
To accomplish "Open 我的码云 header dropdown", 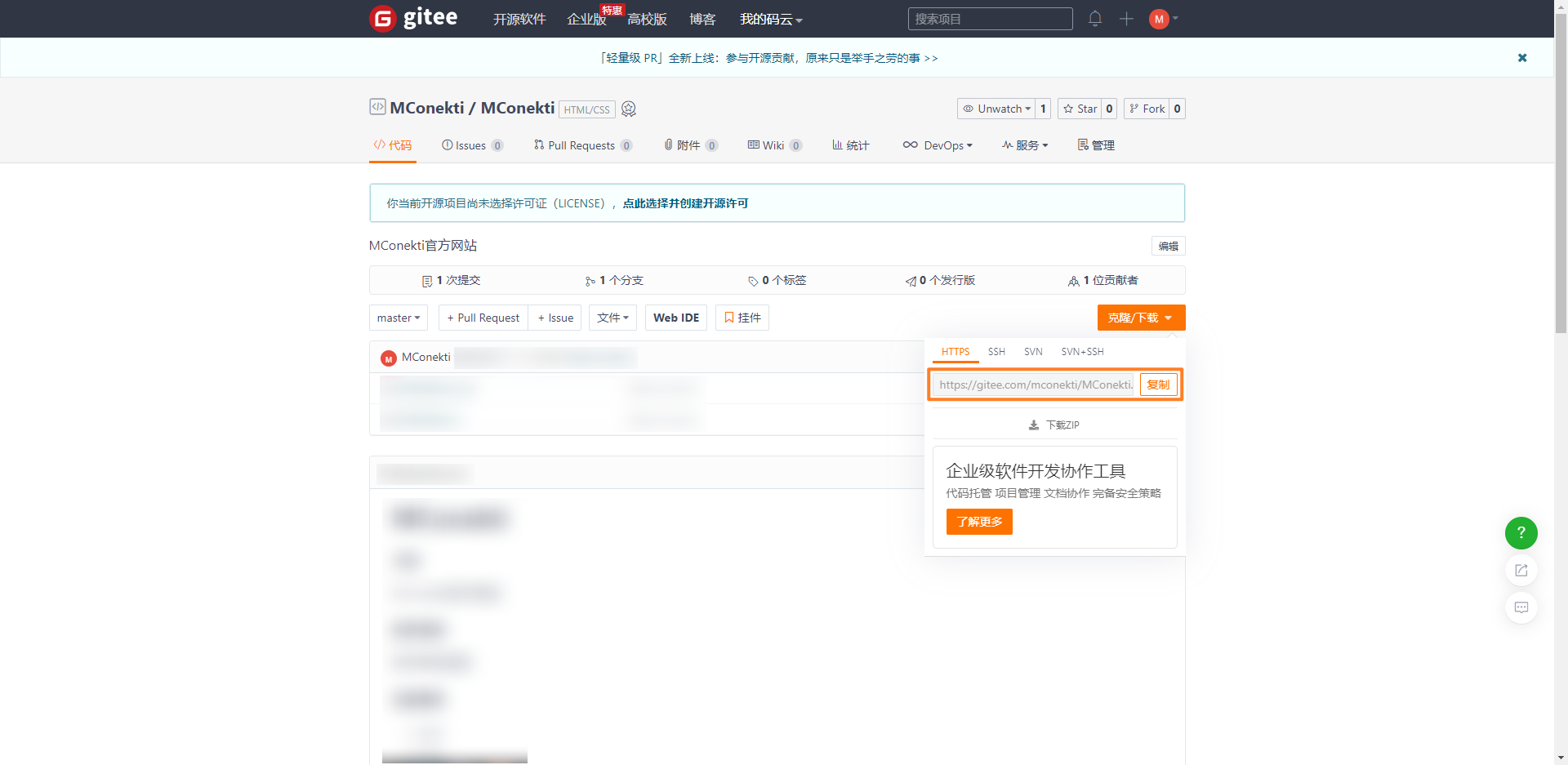I will coord(771,19).
